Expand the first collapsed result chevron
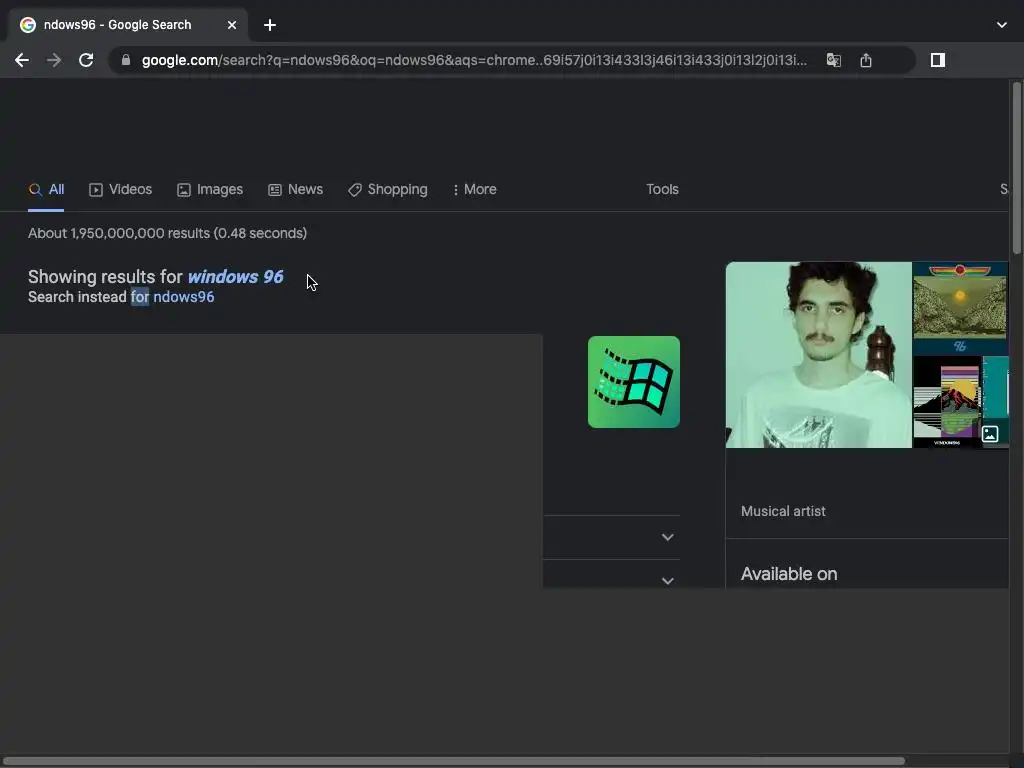1024x768 pixels. point(667,537)
